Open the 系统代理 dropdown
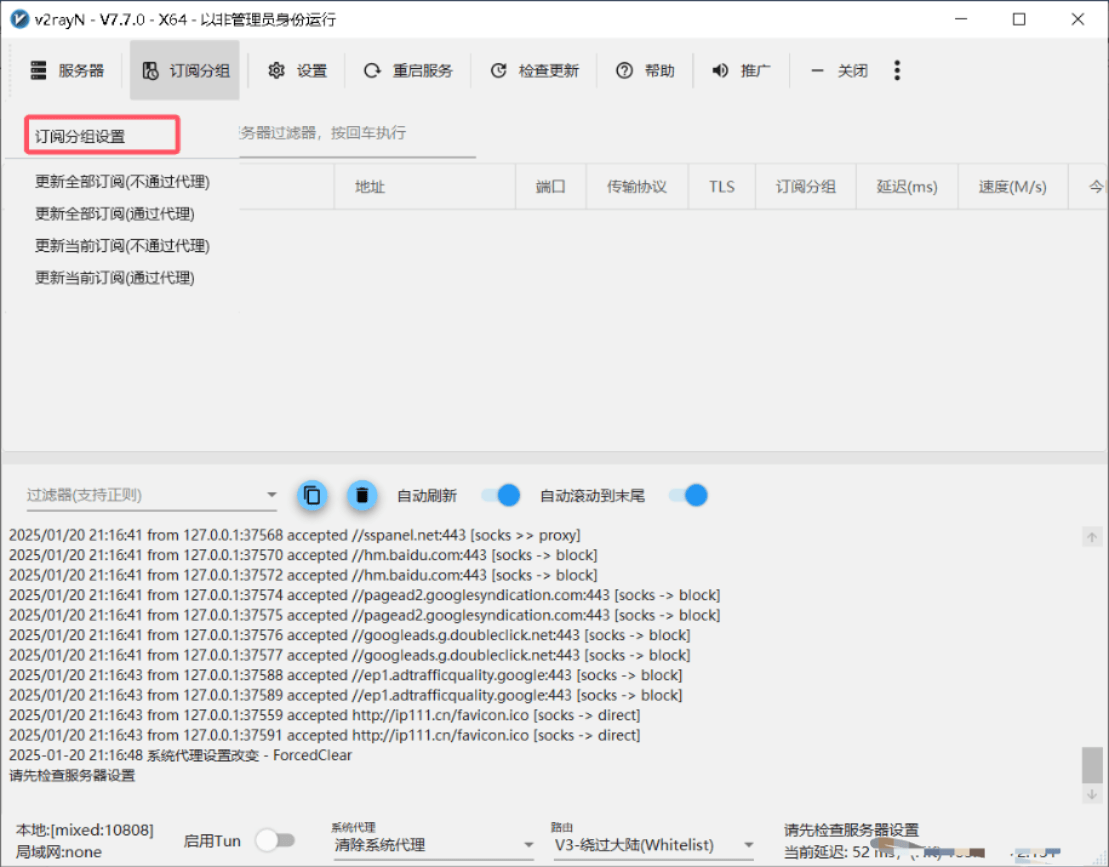The image size is (1109, 867). pos(528,844)
